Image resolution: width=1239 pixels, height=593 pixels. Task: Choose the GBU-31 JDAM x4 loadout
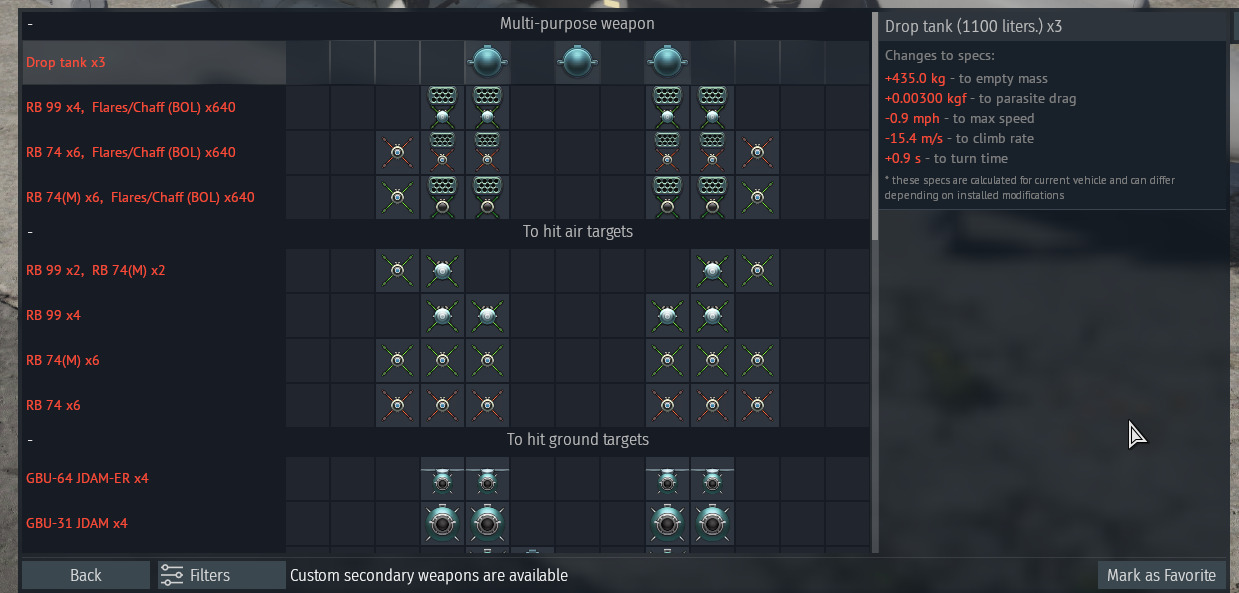[x=446, y=523]
